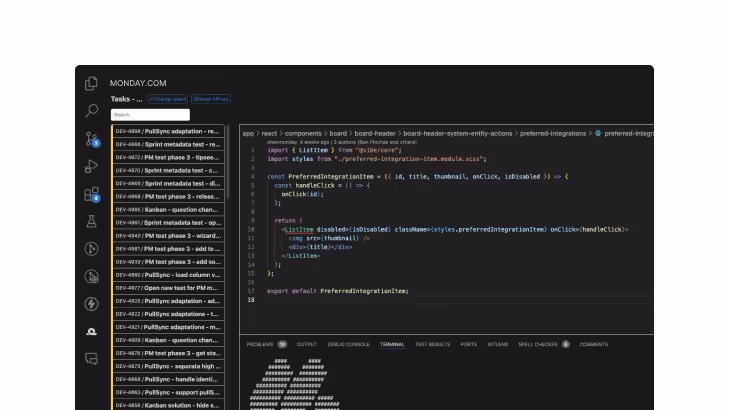
Task: Switch to the Test Results tab
Action: point(432,344)
